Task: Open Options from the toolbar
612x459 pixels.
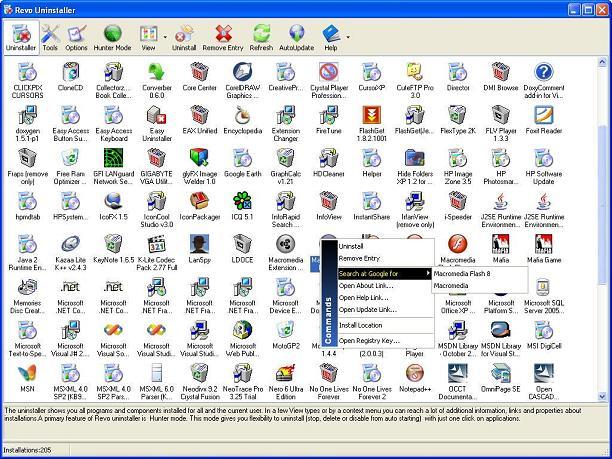Action: tap(76, 37)
